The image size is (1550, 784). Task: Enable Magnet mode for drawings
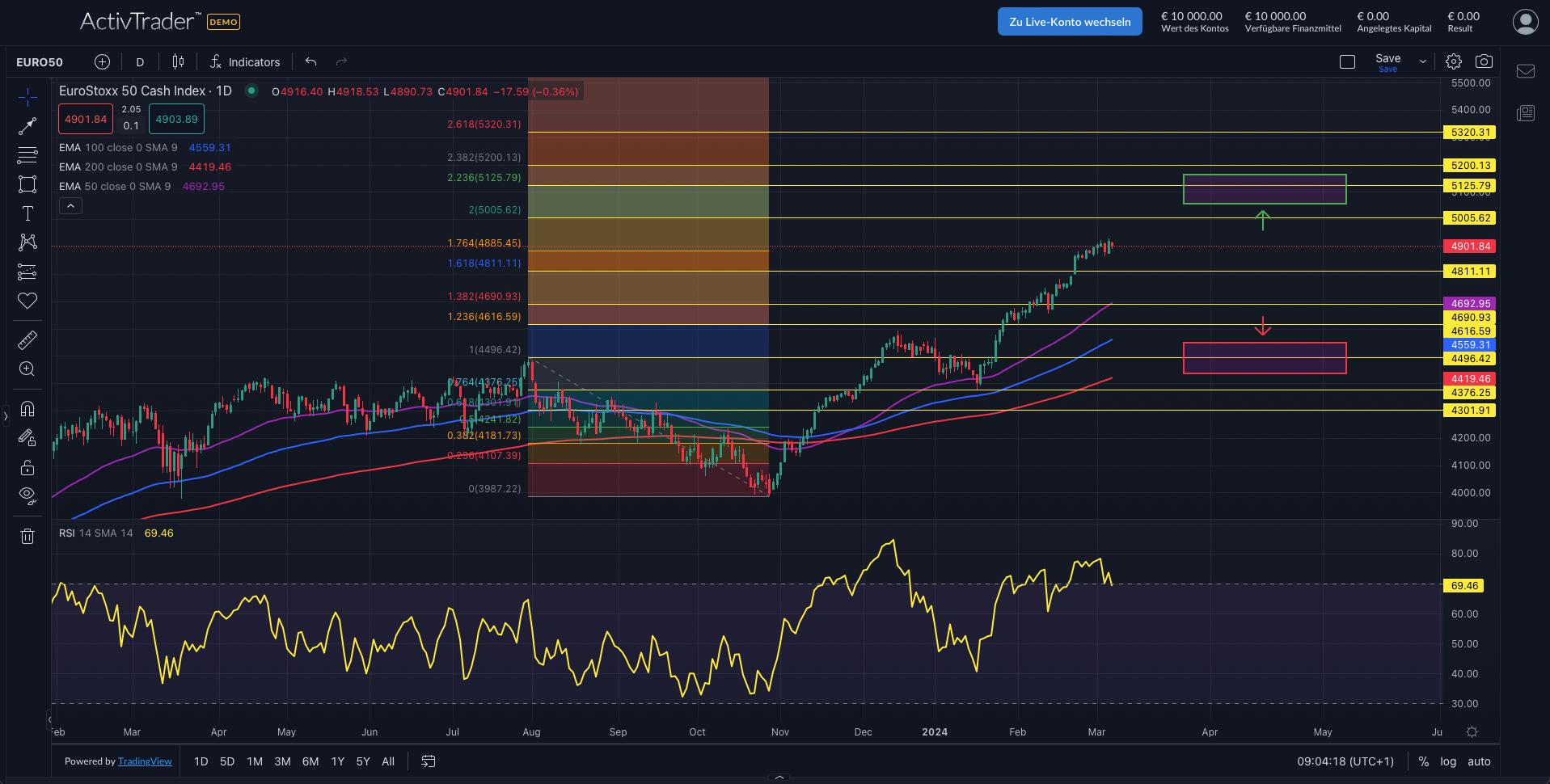(27, 409)
